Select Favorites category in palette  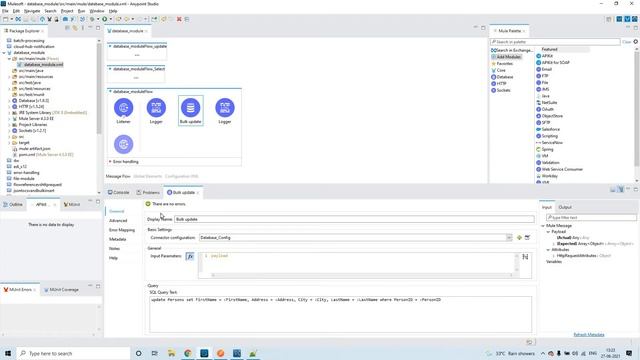(502, 64)
